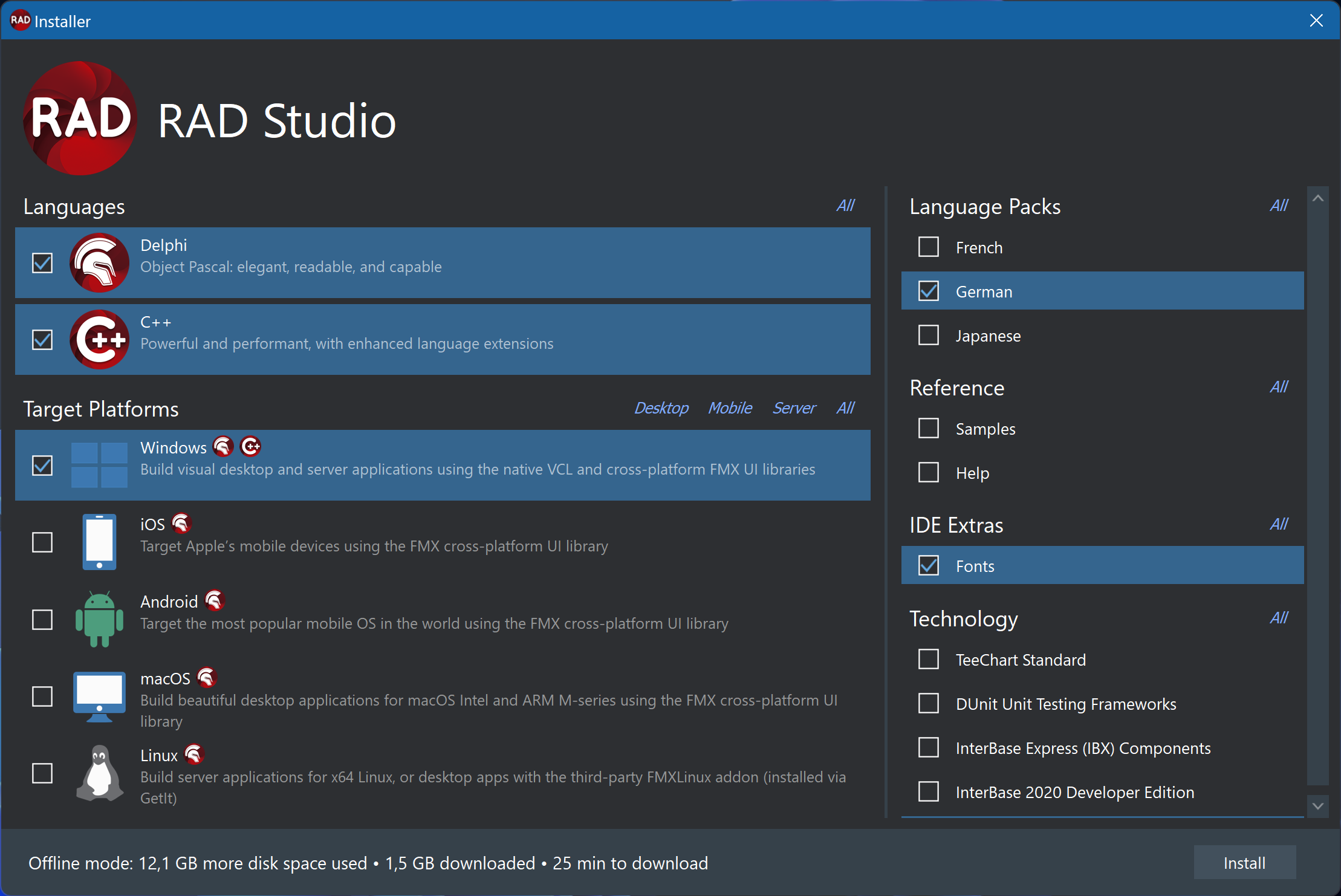This screenshot has height=896, width=1341.
Task: Click the small RAD icon in title bar
Action: pyautogui.click(x=21, y=21)
